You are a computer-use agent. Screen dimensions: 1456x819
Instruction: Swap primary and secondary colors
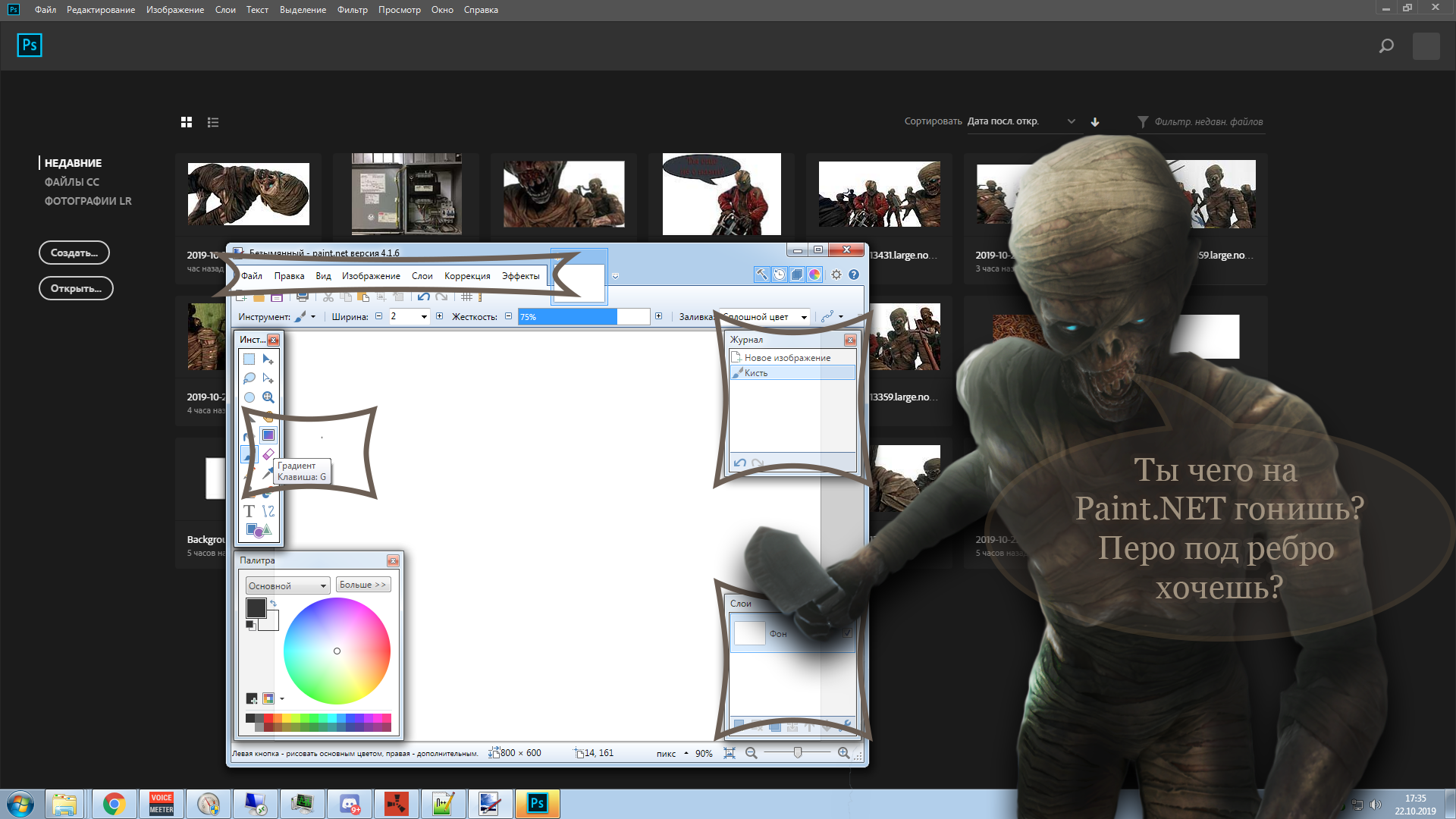pyautogui.click(x=273, y=604)
